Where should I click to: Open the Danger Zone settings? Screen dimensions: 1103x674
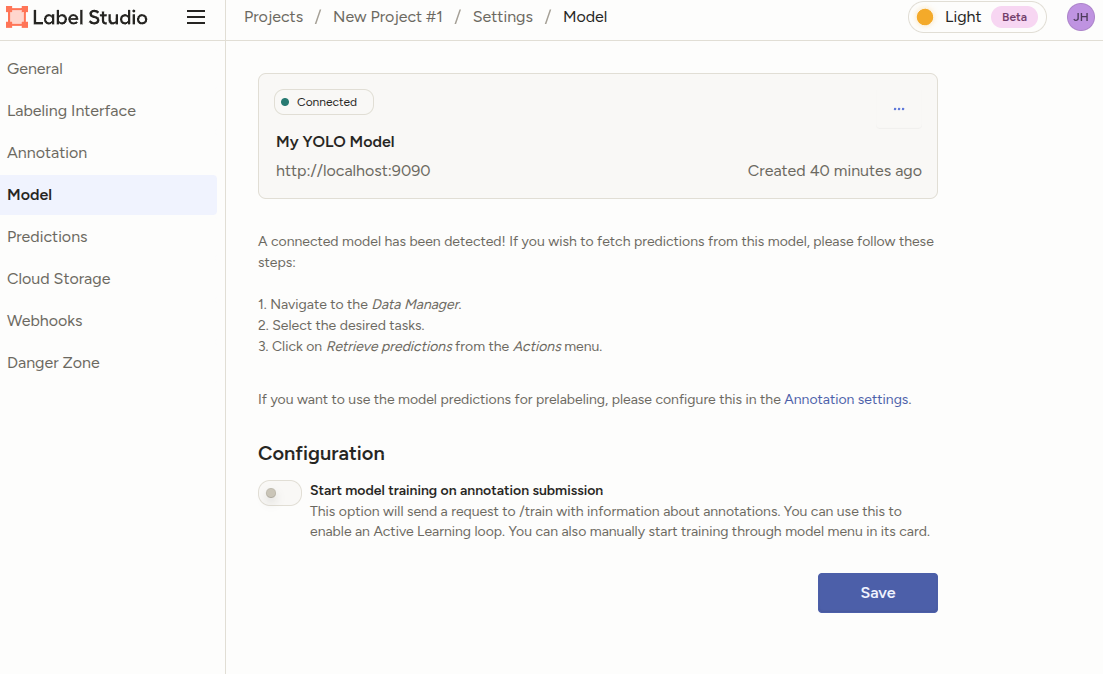(x=53, y=363)
